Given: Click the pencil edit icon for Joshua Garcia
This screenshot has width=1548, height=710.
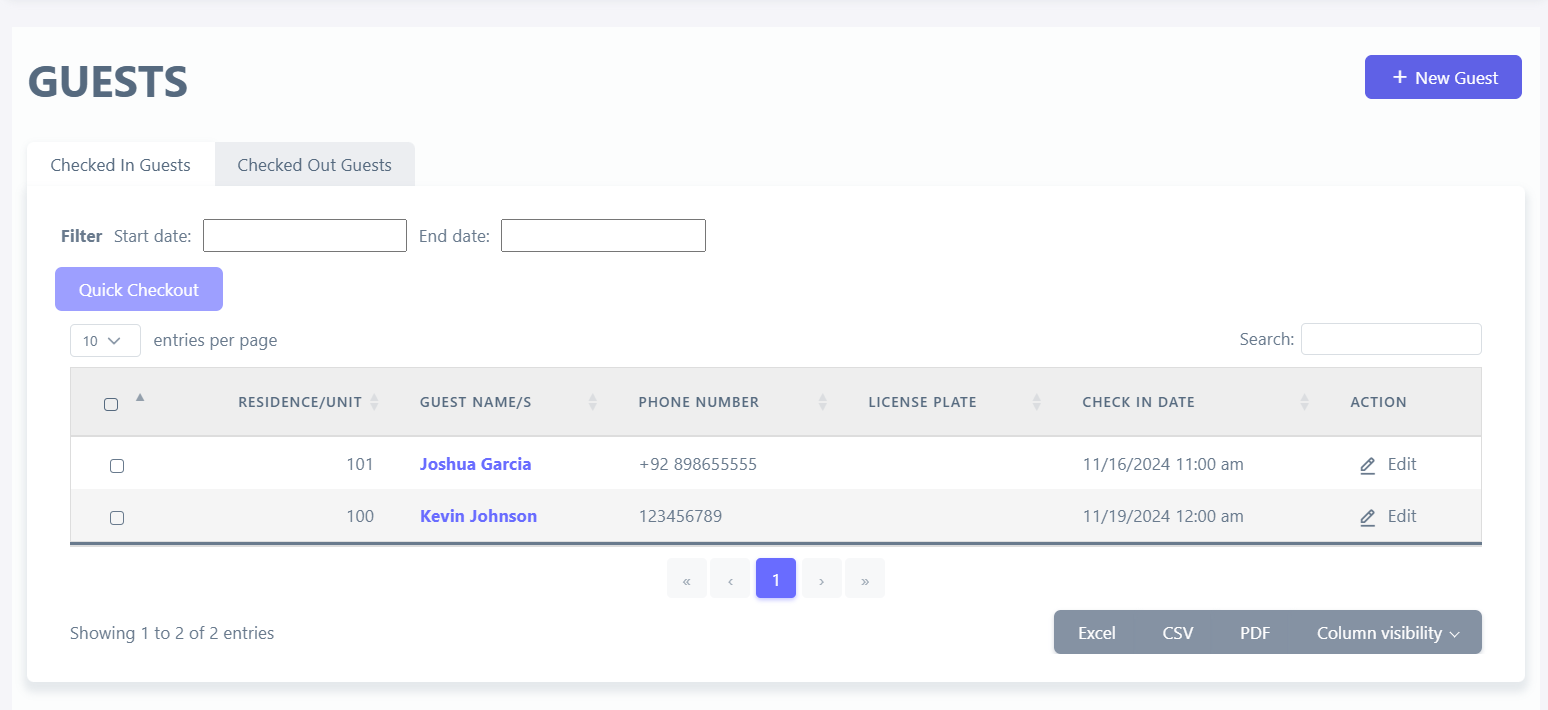Looking at the screenshot, I should coord(1367,465).
